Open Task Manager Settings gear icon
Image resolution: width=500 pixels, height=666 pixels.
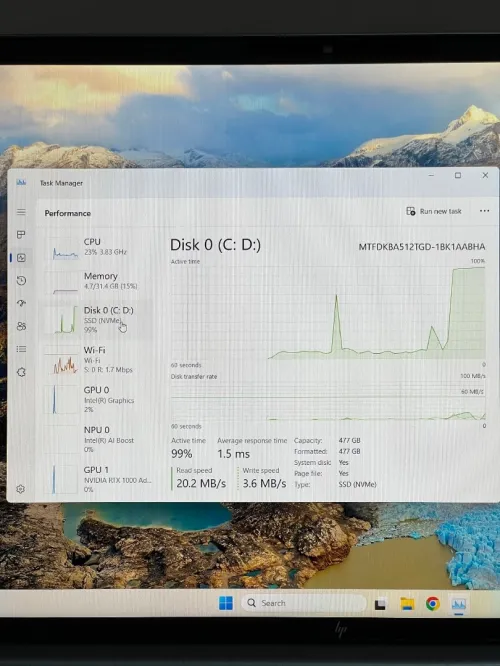click(x=20, y=489)
